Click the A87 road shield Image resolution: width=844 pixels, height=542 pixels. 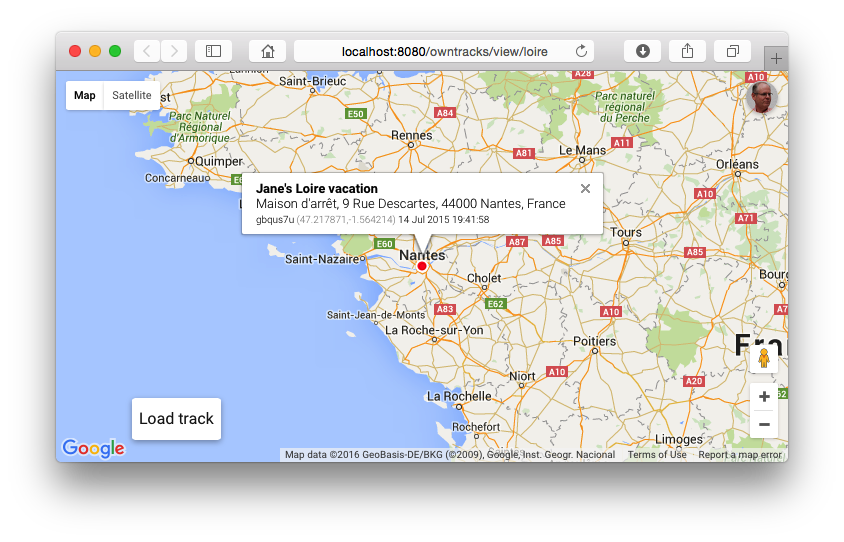tap(517, 242)
